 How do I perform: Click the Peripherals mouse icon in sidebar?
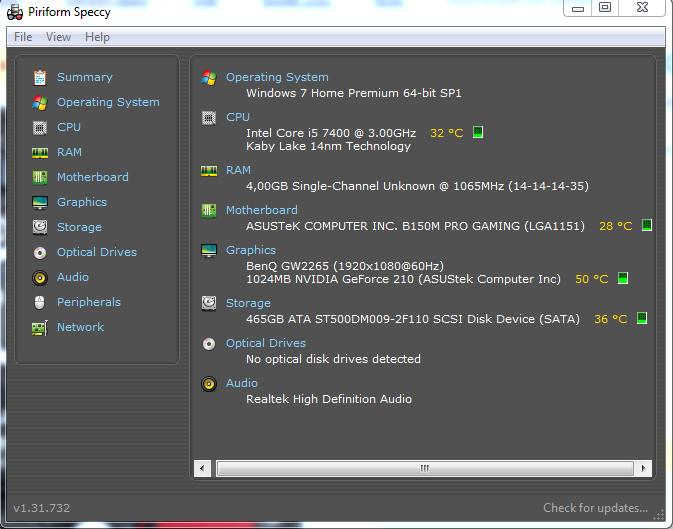[39, 302]
